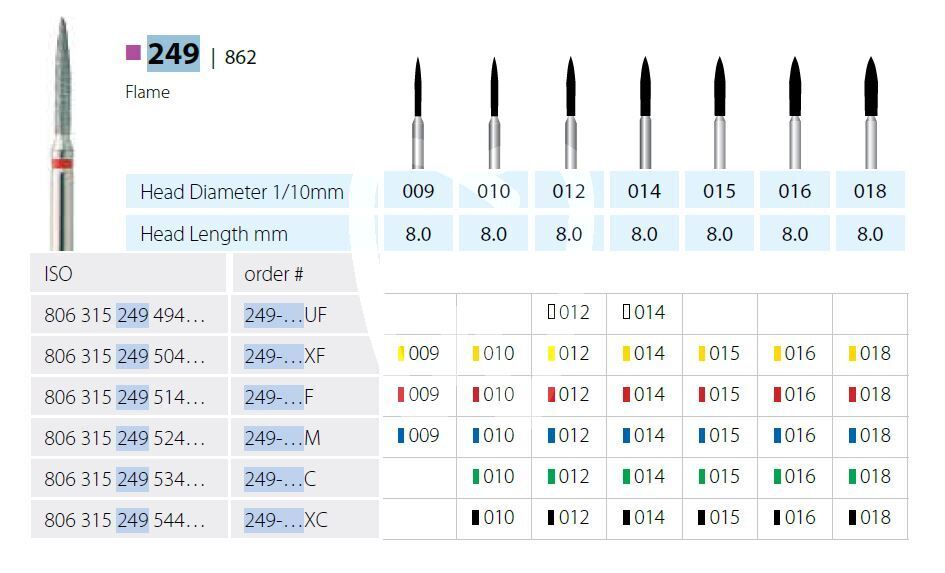Select the white 014 box in the UF row

(x=627, y=312)
